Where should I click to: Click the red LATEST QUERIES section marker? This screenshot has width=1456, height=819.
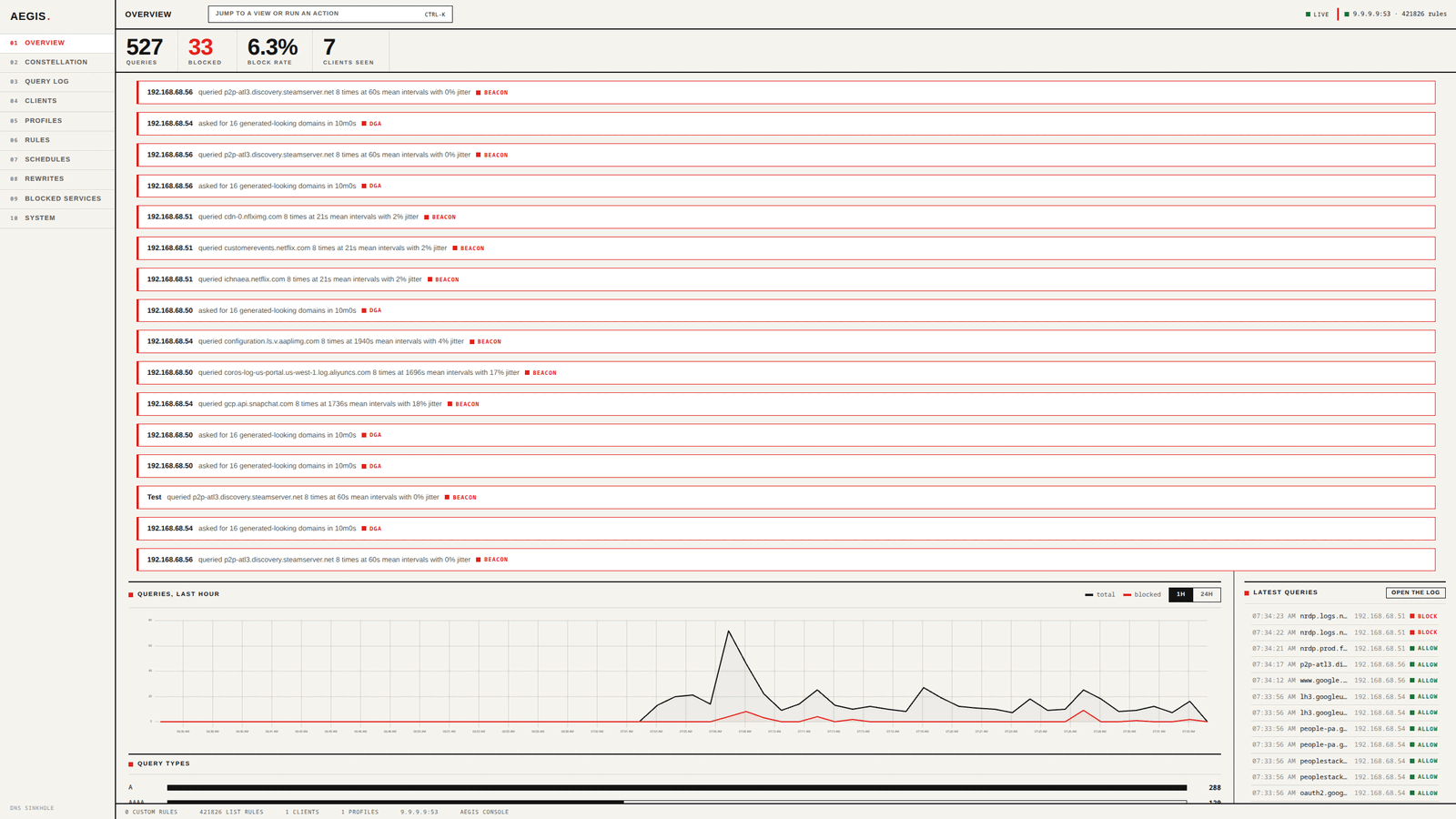(x=1247, y=592)
